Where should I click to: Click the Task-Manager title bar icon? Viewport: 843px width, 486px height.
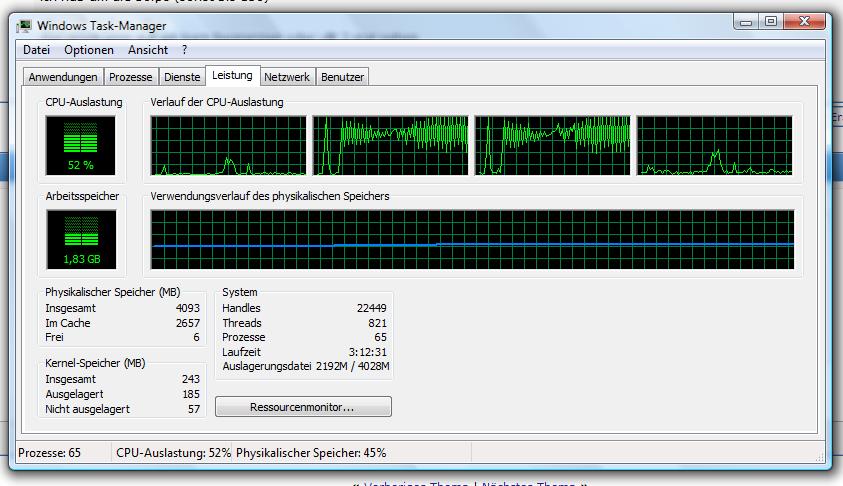(x=24, y=26)
